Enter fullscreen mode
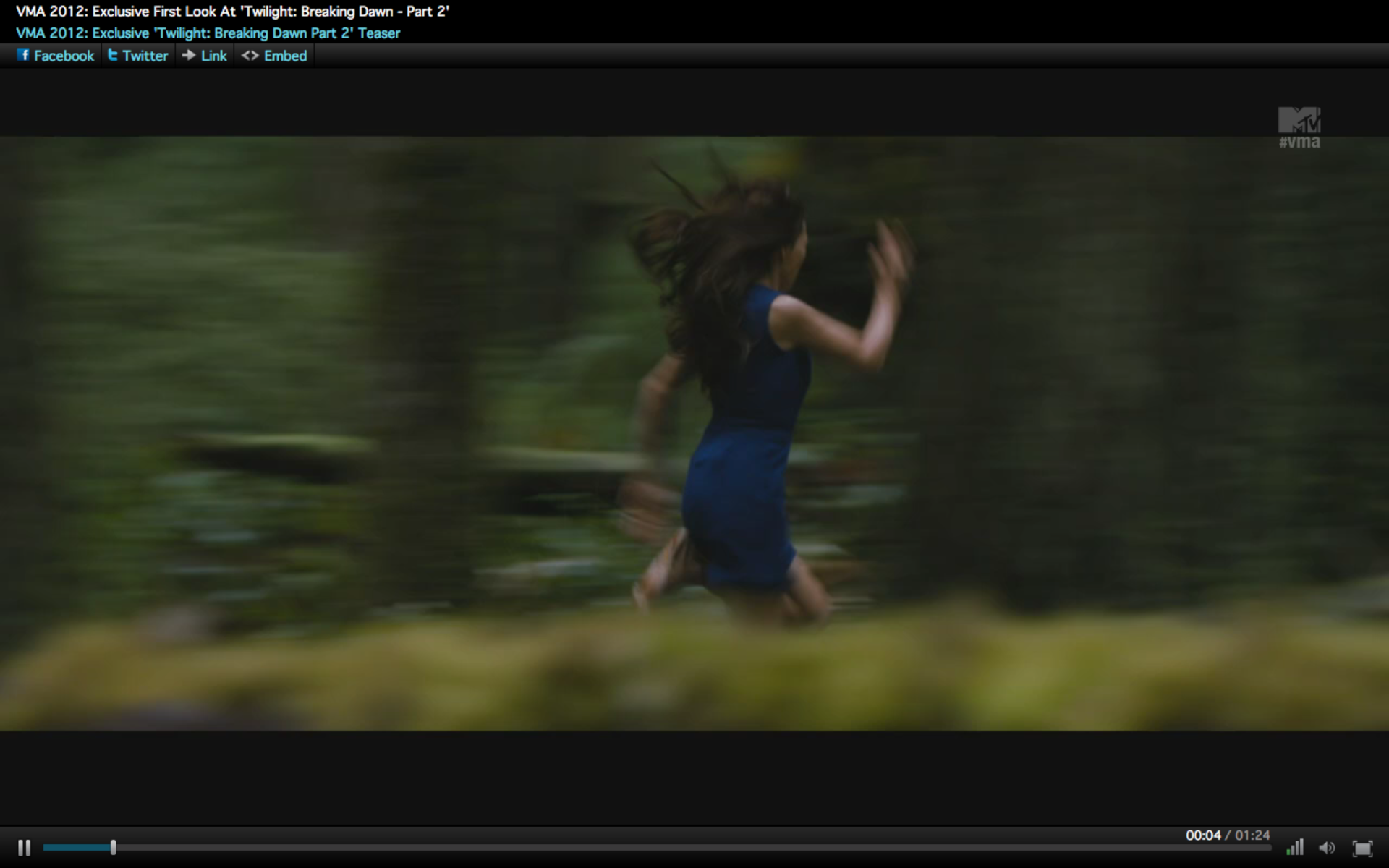 pyautogui.click(x=1362, y=848)
